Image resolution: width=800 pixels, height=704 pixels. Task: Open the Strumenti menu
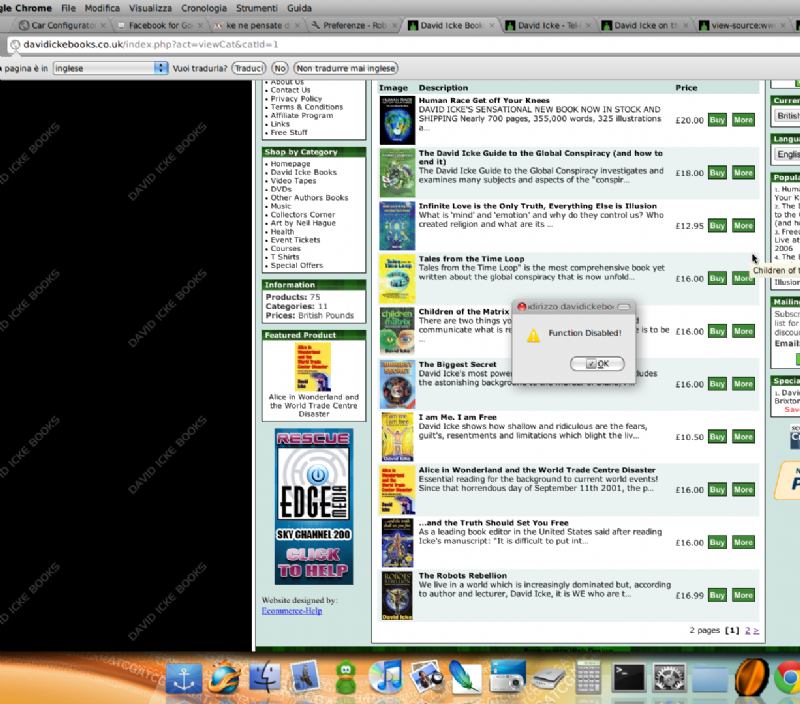click(257, 8)
